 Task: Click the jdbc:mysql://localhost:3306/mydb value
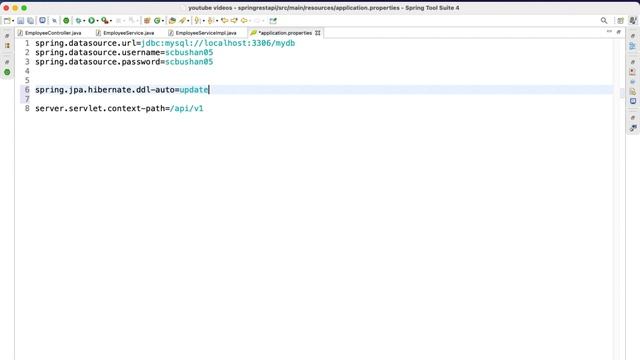click(x=218, y=43)
